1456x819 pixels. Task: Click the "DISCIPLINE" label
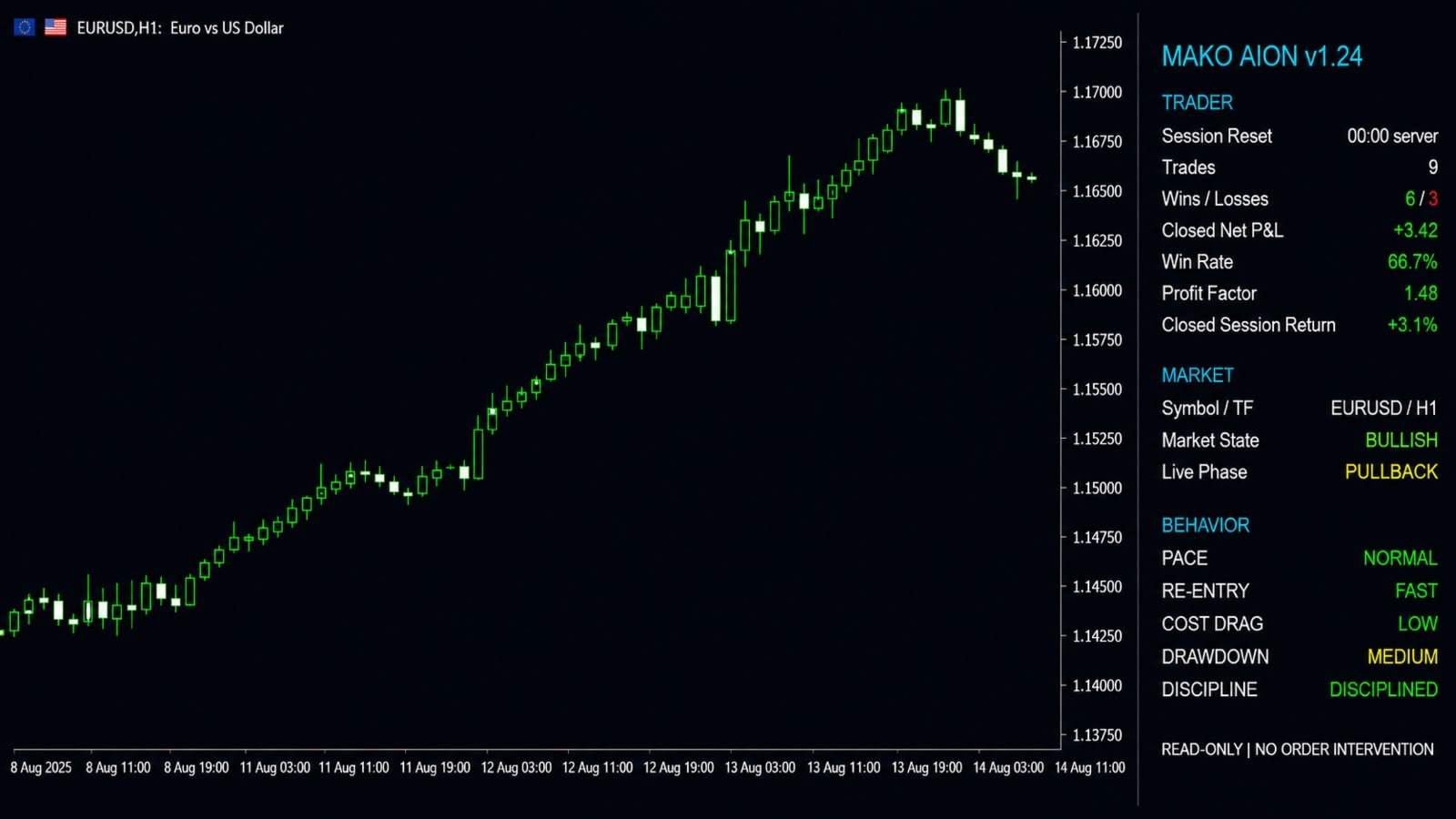point(1209,690)
